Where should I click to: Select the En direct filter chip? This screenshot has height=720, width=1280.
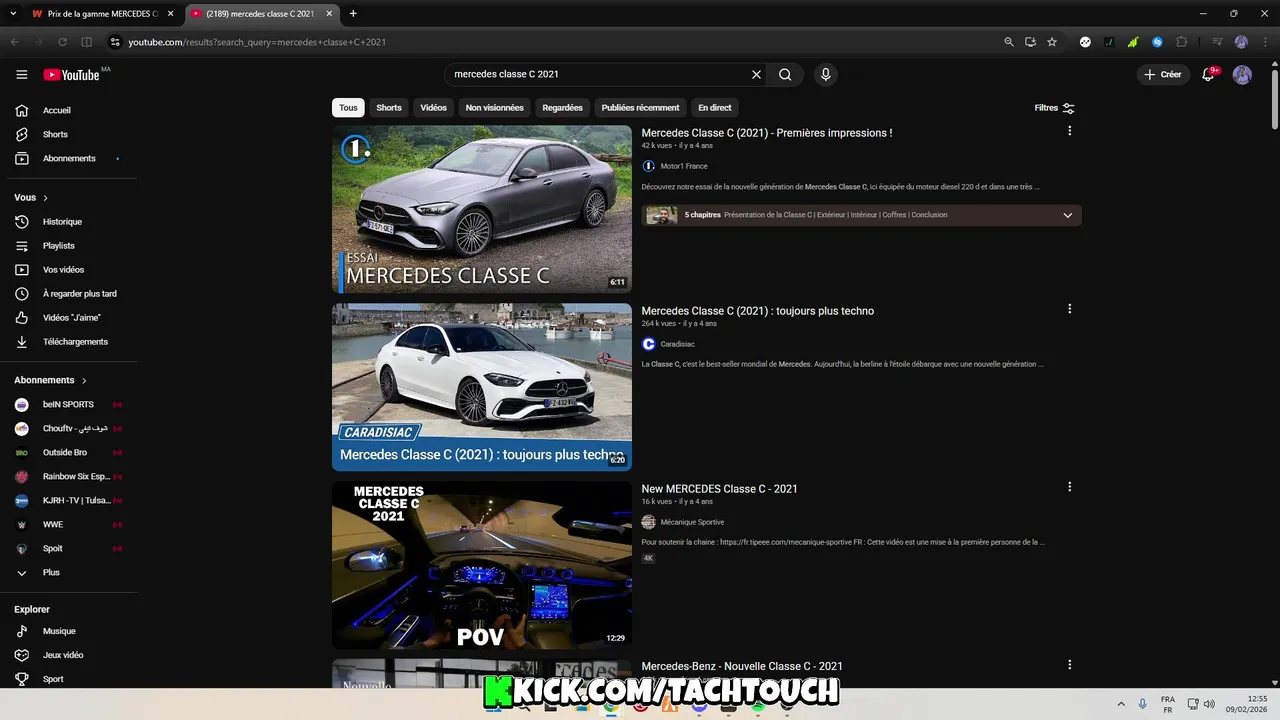point(714,107)
